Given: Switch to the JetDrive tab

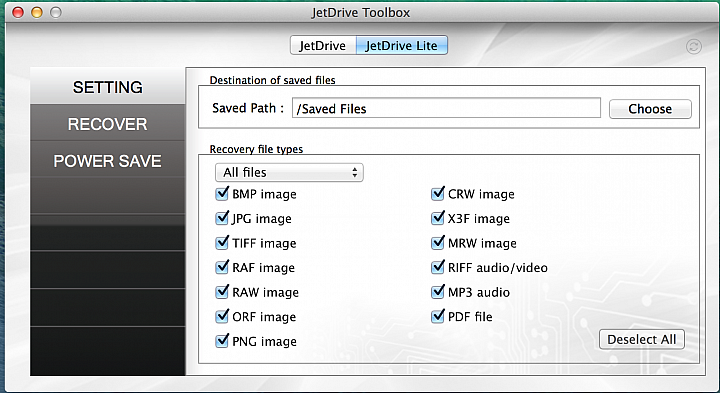Looking at the screenshot, I should coord(323,45).
